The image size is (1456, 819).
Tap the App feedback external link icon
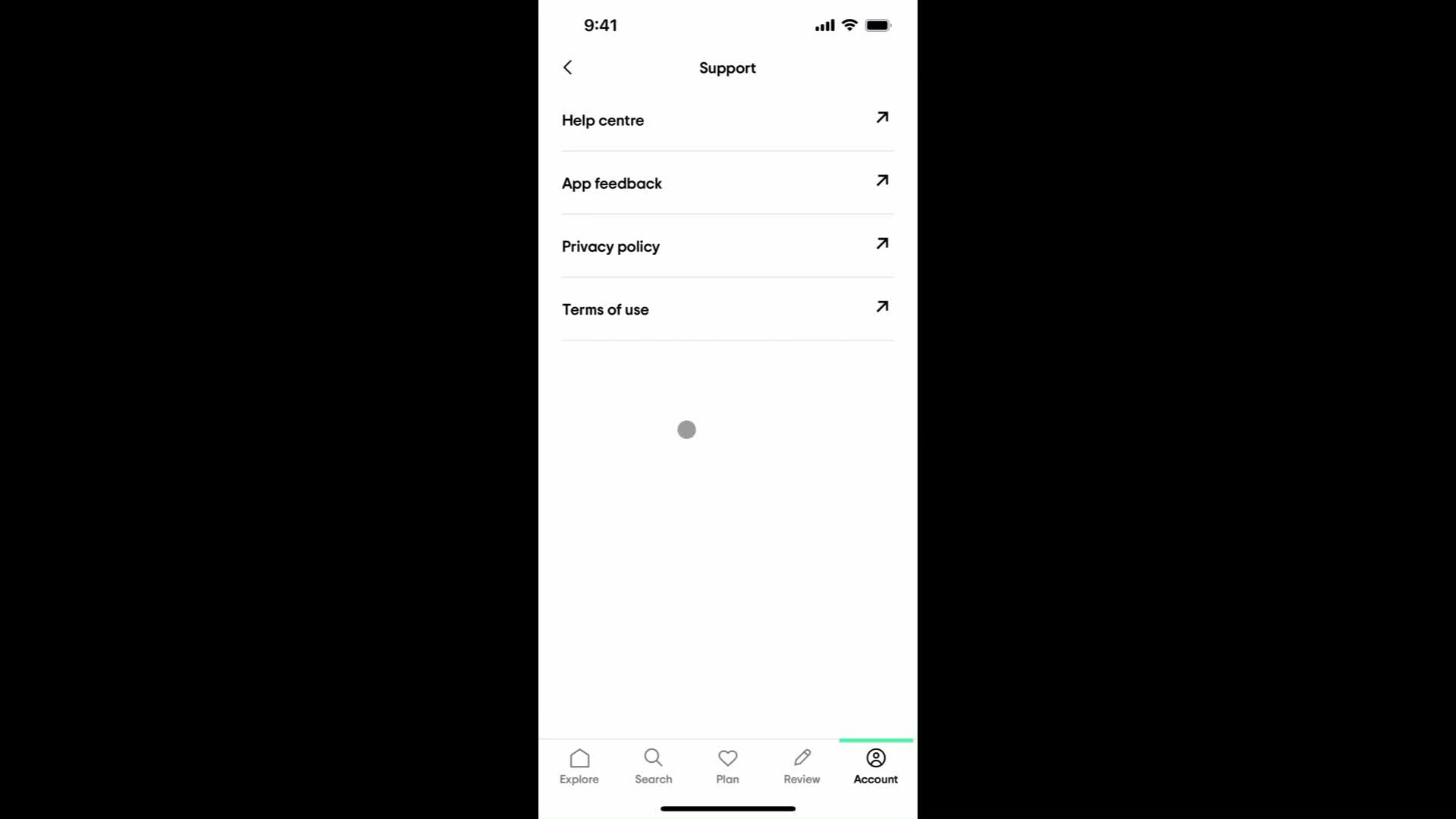tap(880, 182)
